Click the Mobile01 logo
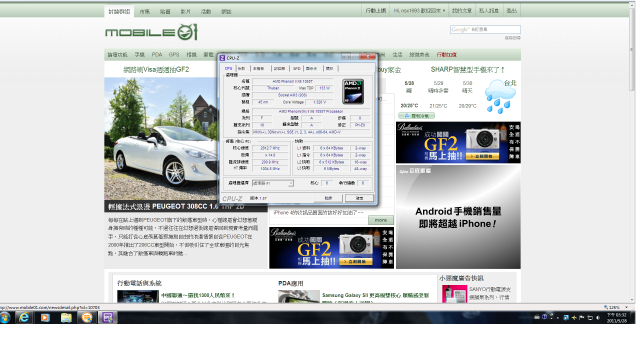Screen dimensions: 640x360 coord(151,32)
